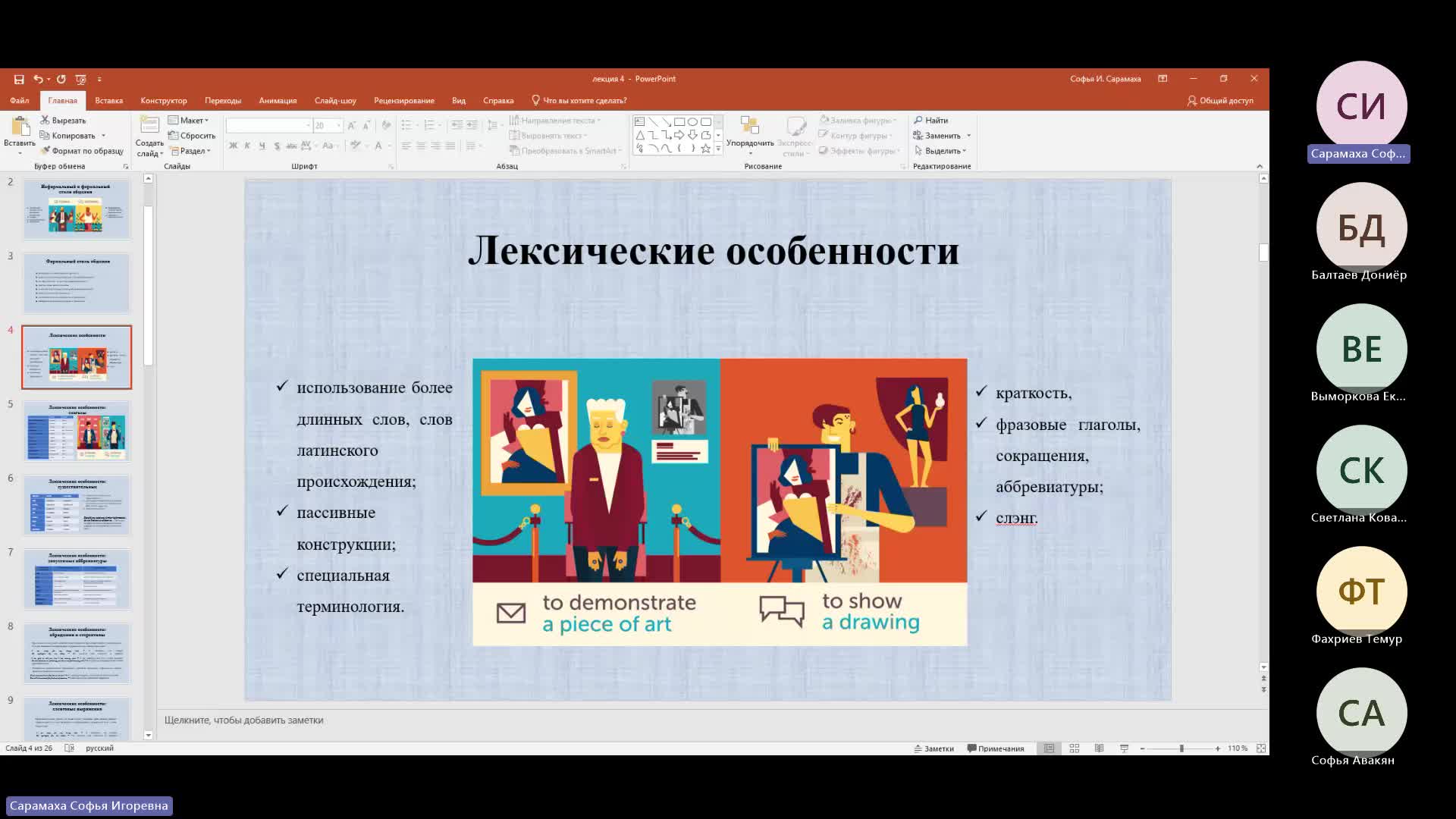The height and width of the screenshot is (819, 1456).
Task: Click the bulleted list icon
Action: (x=406, y=125)
